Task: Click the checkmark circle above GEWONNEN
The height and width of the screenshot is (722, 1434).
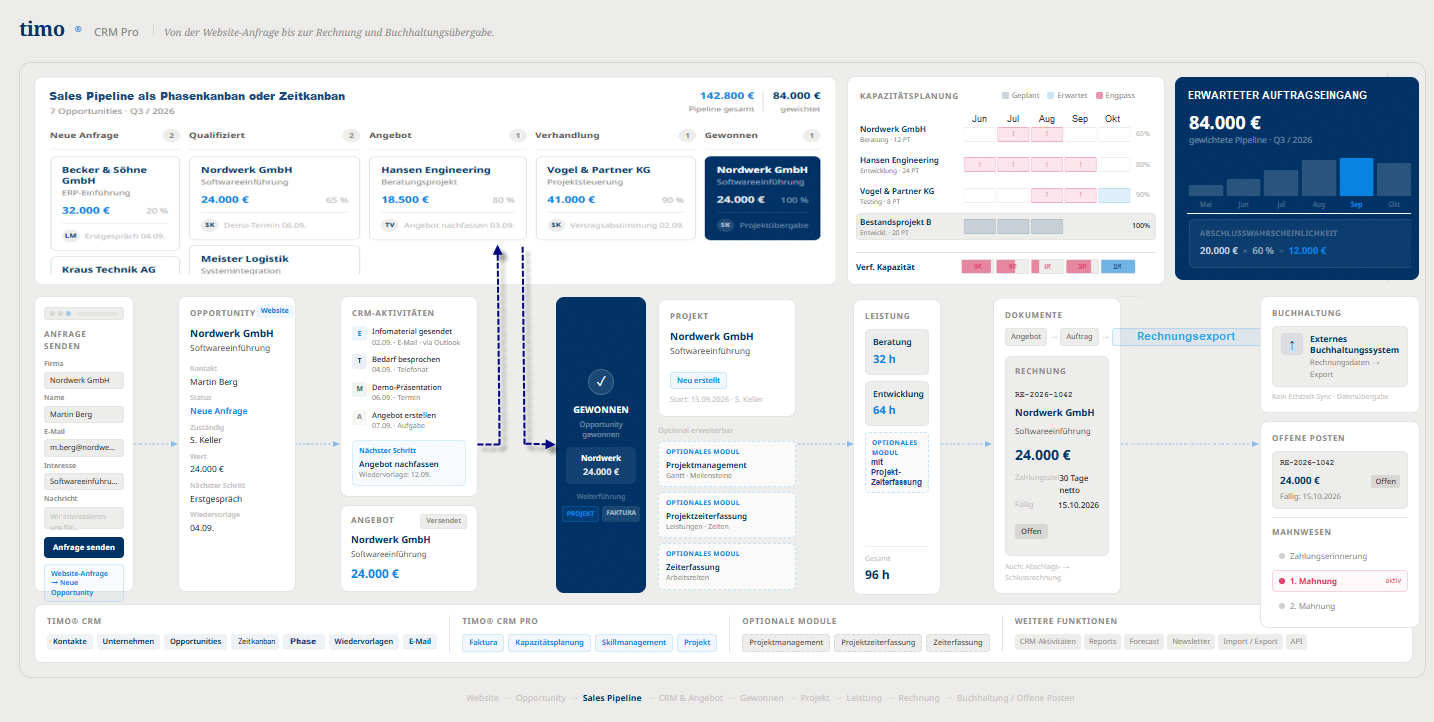Action: 601,381
